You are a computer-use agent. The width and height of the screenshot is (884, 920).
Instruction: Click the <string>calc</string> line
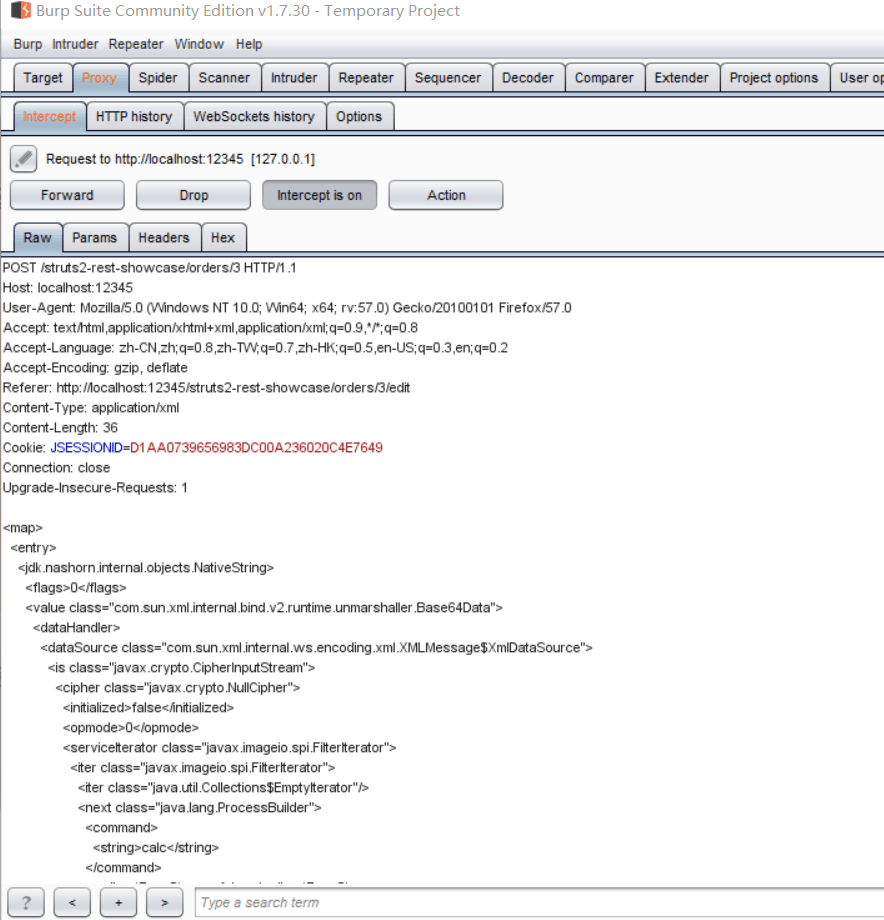coord(156,847)
